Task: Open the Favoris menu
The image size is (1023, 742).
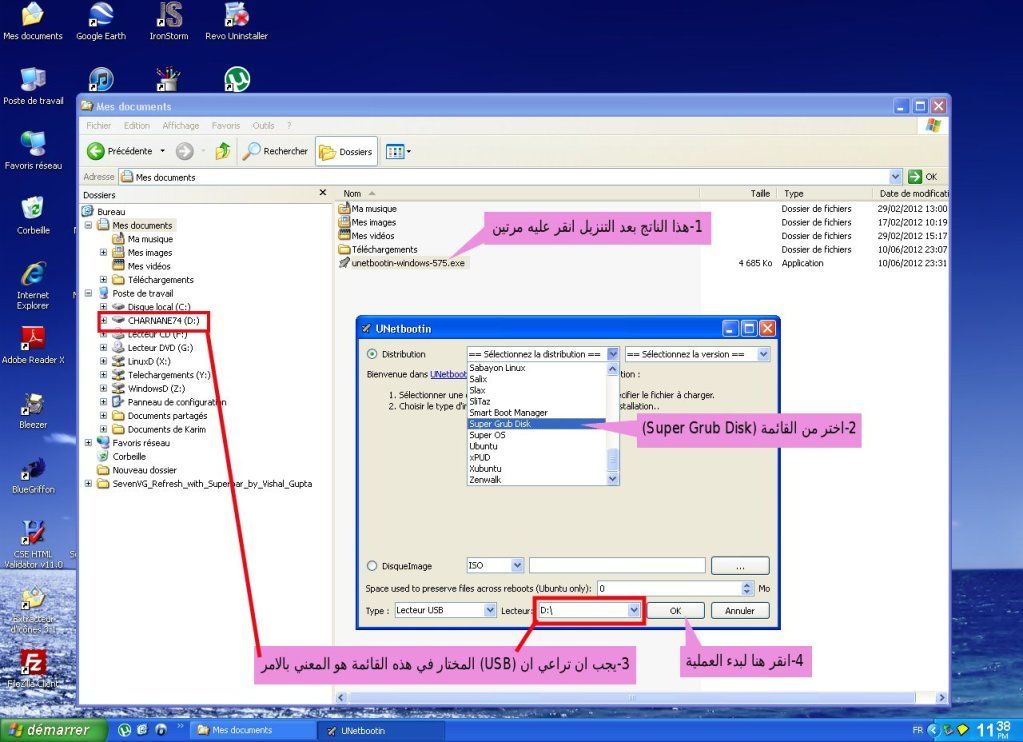Action: tap(226, 125)
